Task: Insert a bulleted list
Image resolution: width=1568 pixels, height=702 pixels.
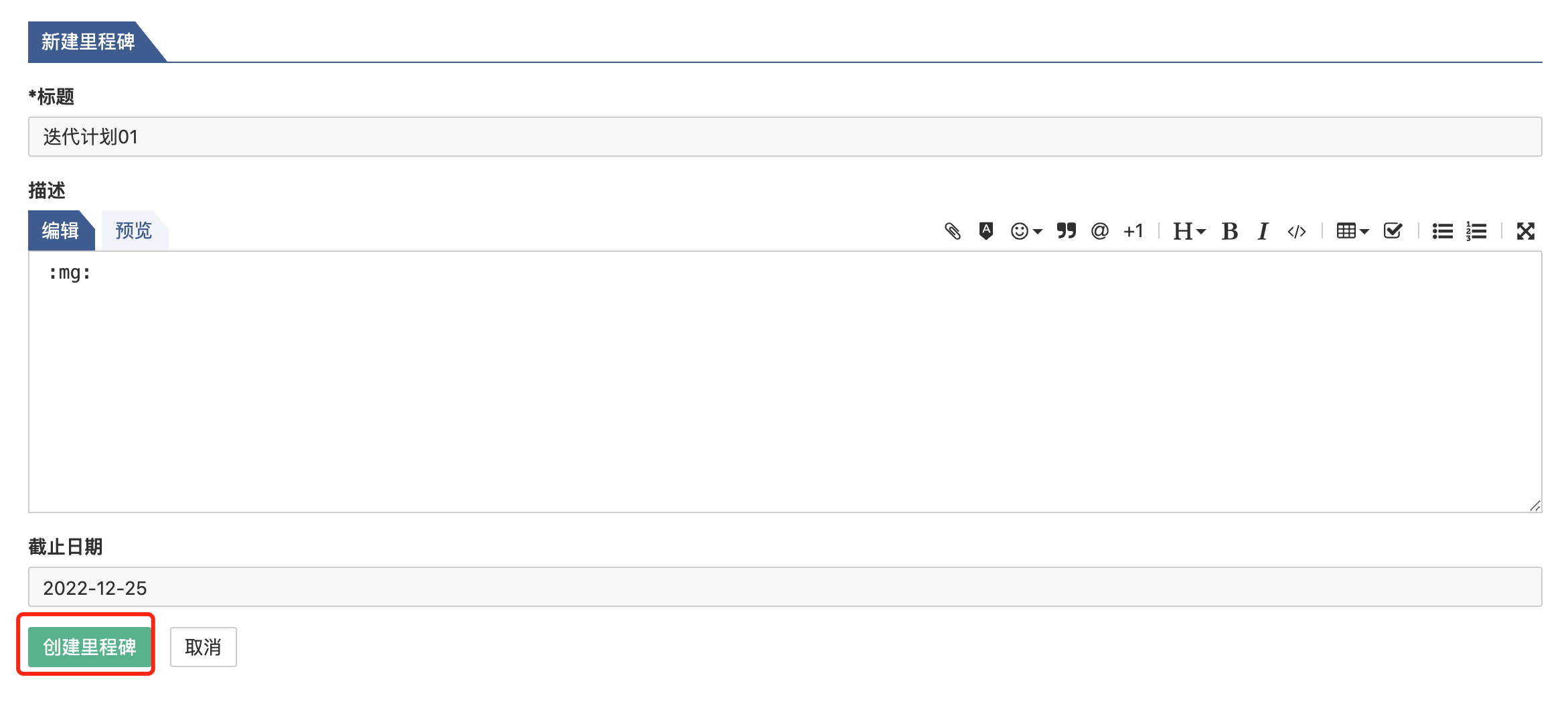Action: [1442, 231]
